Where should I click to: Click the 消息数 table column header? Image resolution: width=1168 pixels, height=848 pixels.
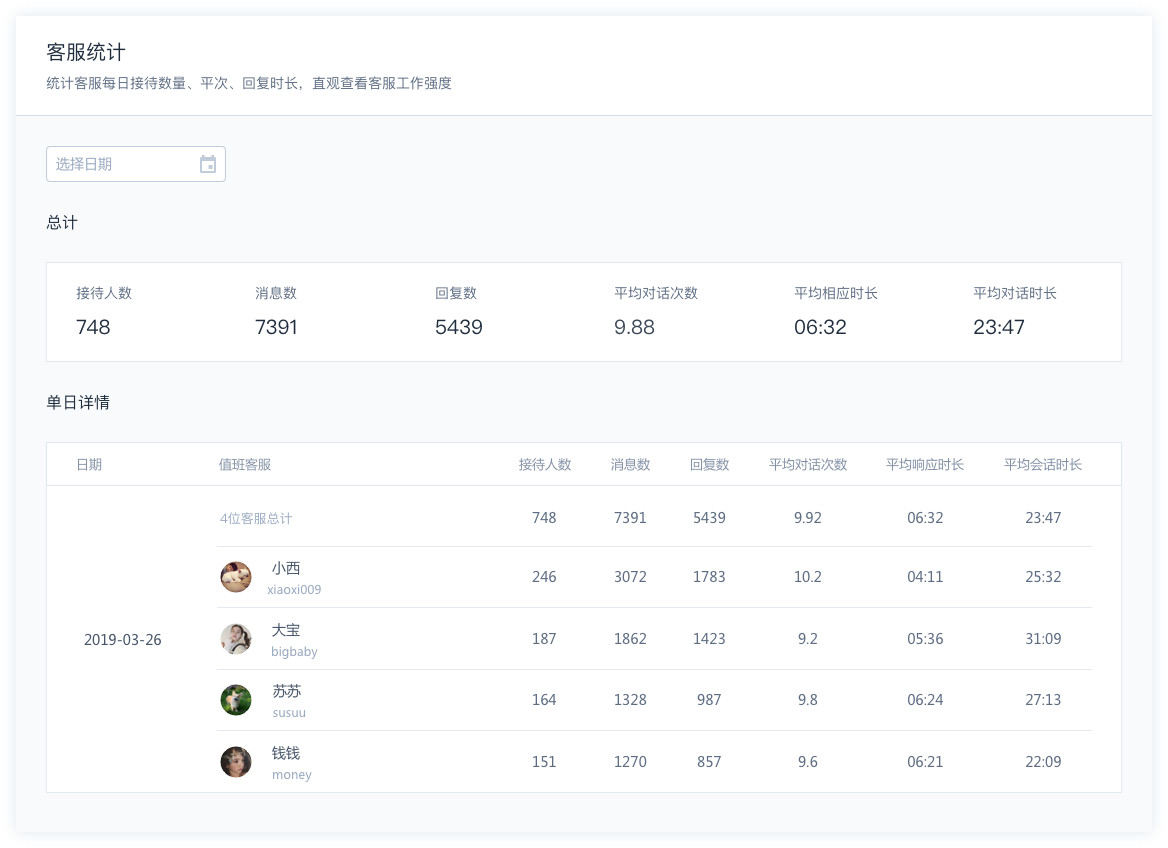(630, 465)
